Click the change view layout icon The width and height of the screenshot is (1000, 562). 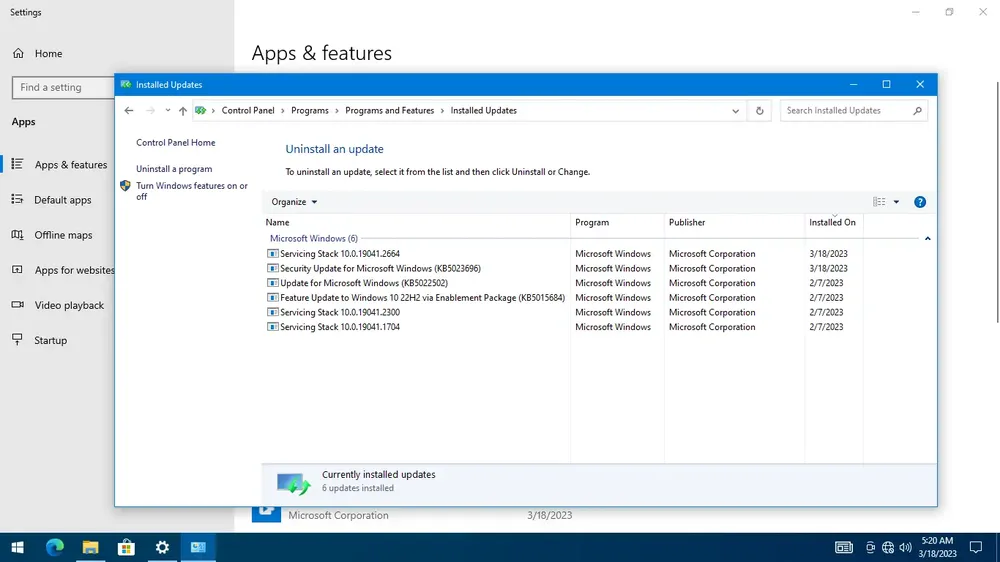[879, 202]
